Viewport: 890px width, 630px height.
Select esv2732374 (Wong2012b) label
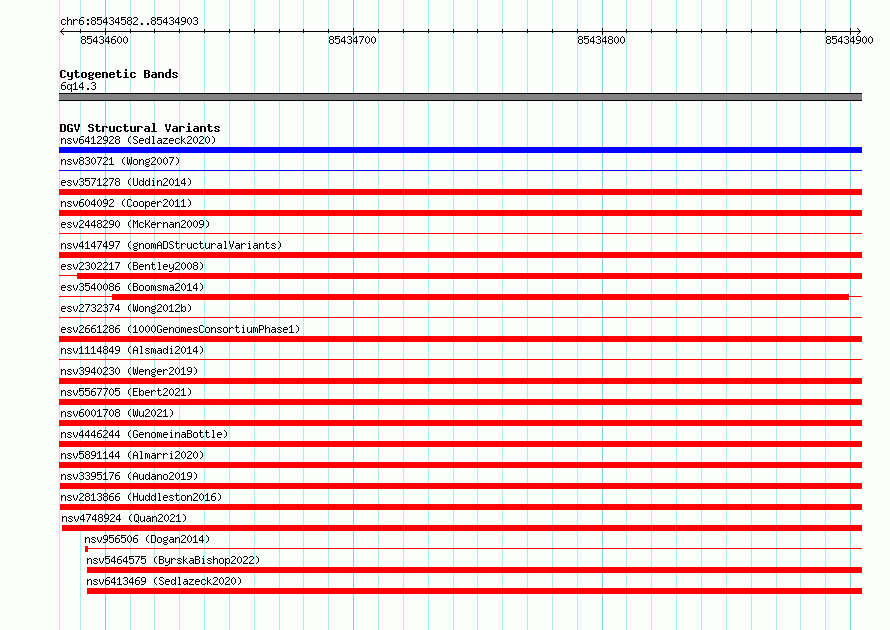[126, 308]
